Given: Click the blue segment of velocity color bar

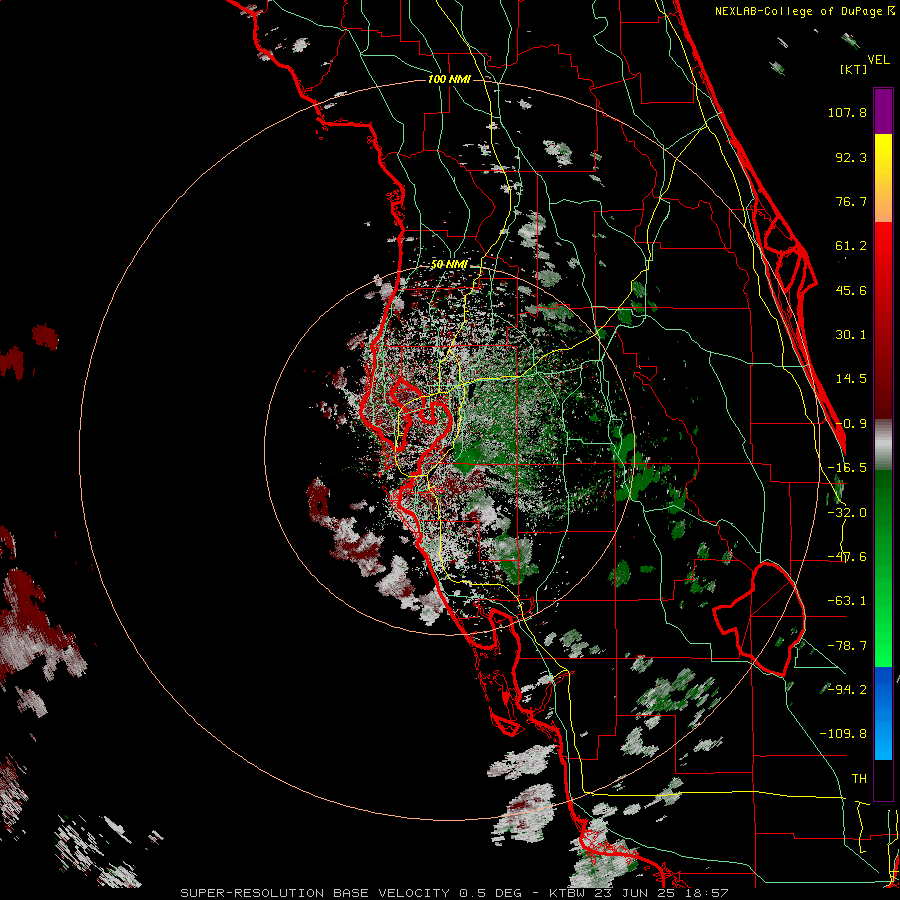Looking at the screenshot, I should [883, 713].
